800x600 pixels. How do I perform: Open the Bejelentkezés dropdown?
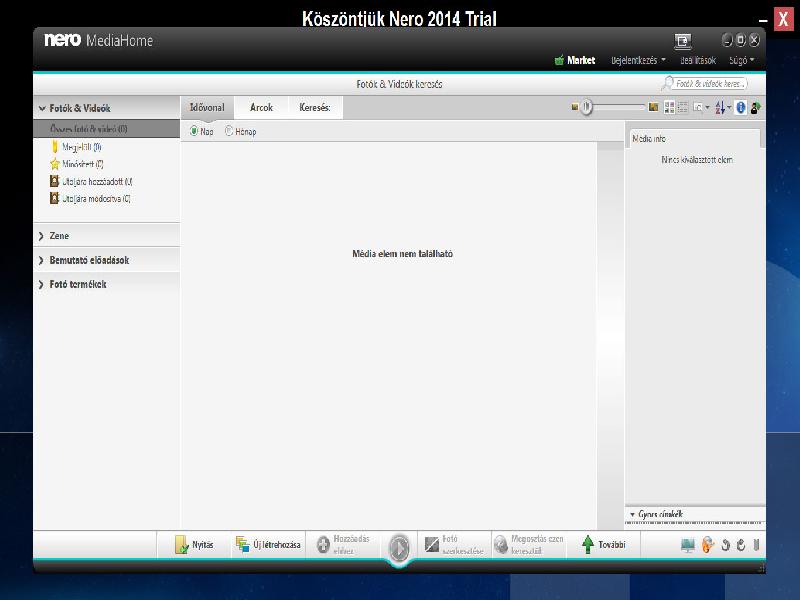click(x=638, y=60)
